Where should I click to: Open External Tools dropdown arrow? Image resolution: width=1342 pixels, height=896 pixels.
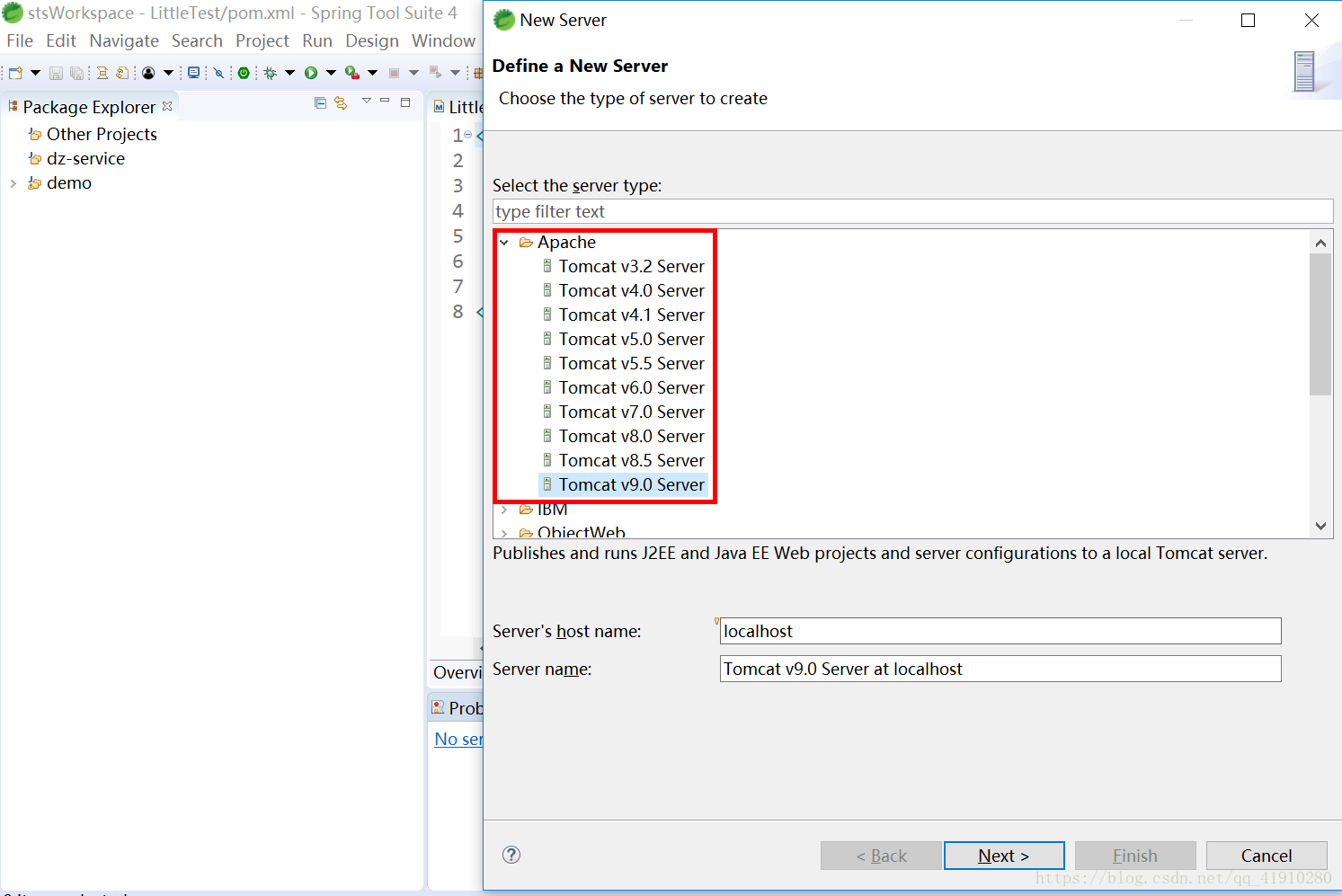tap(372, 73)
